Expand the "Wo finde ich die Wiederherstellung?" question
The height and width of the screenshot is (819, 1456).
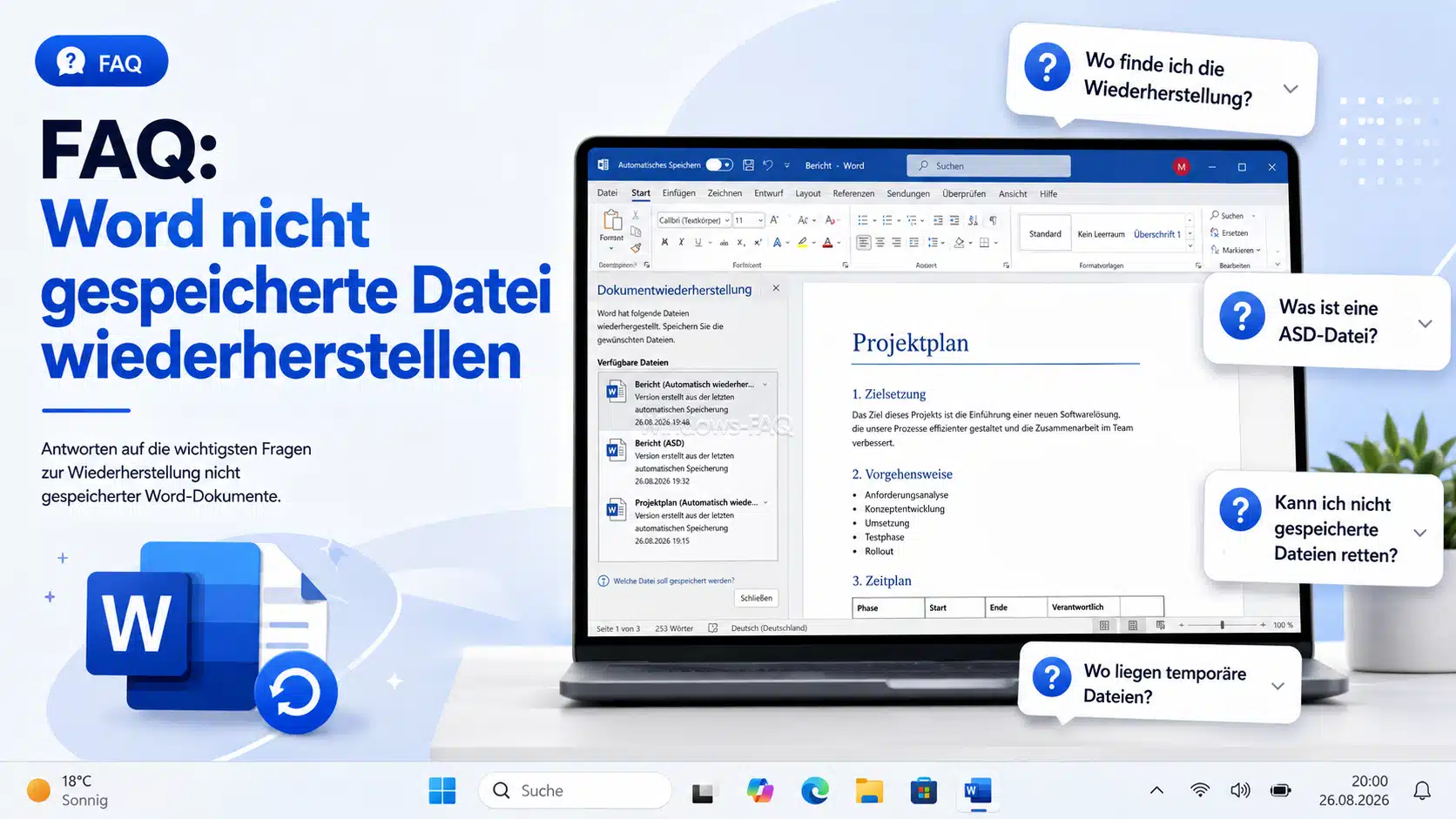click(x=1291, y=89)
